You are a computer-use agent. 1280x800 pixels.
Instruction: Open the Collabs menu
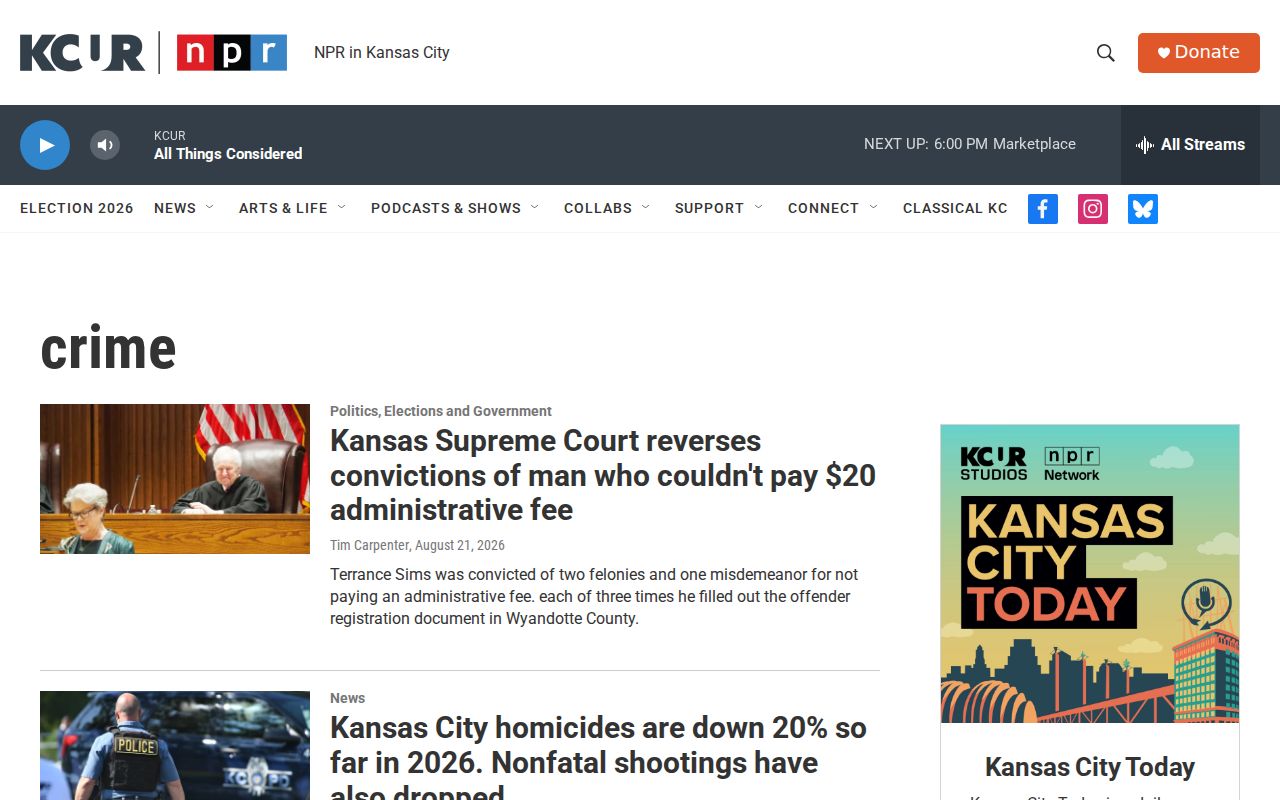598,208
